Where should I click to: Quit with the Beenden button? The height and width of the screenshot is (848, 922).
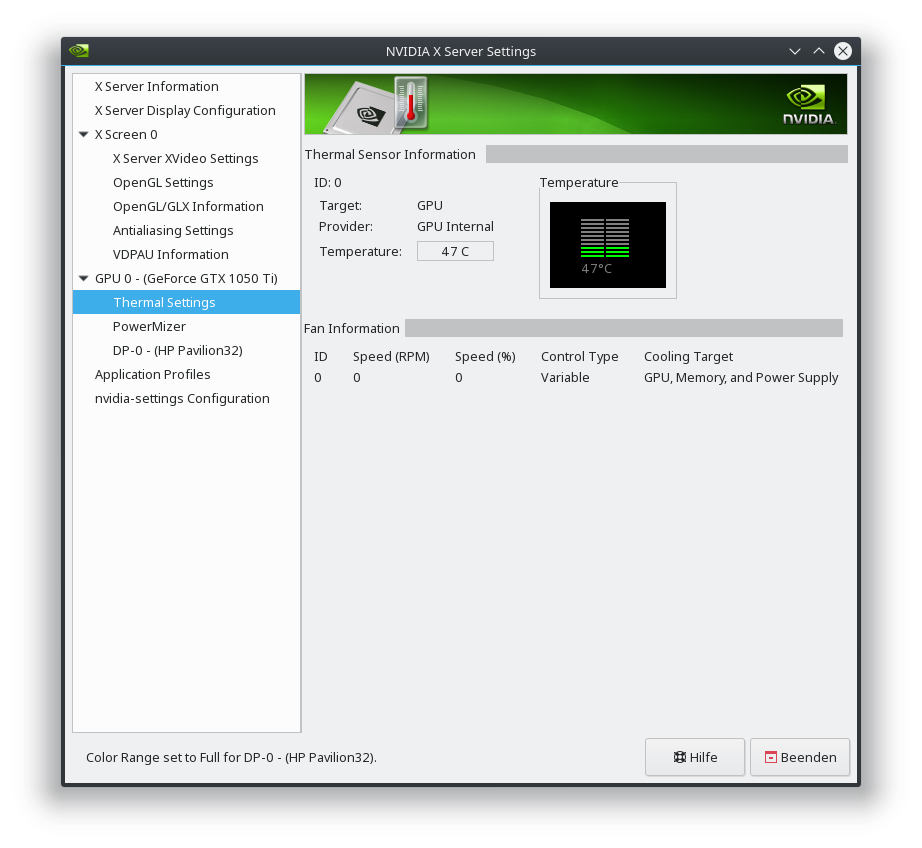(800, 757)
